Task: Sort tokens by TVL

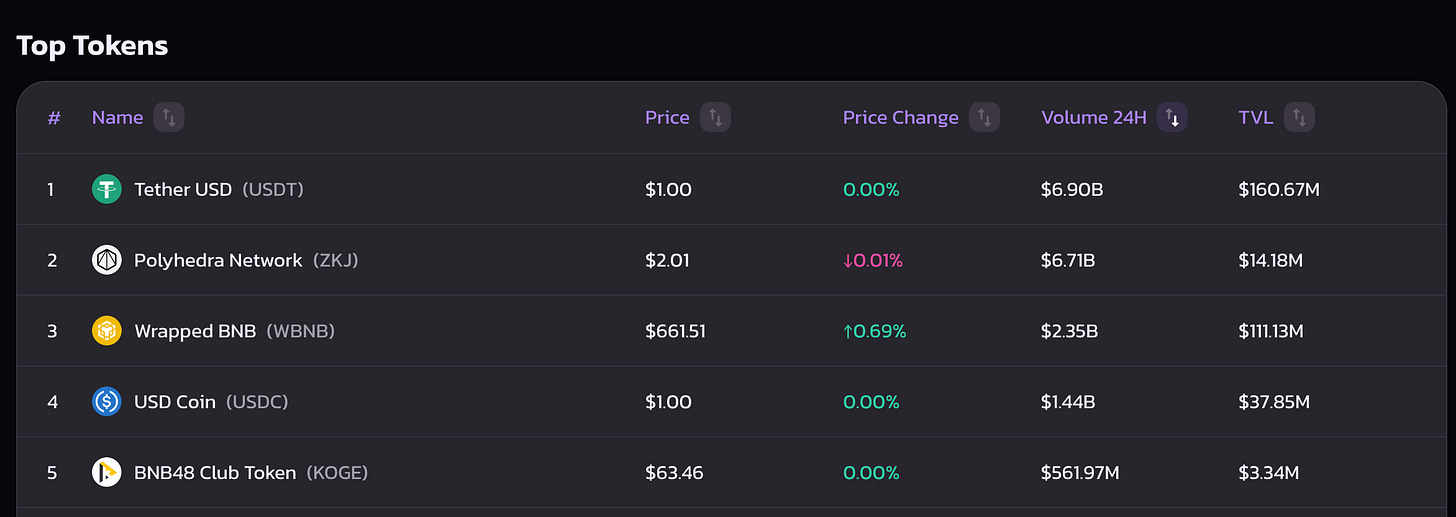Action: 1299,118
